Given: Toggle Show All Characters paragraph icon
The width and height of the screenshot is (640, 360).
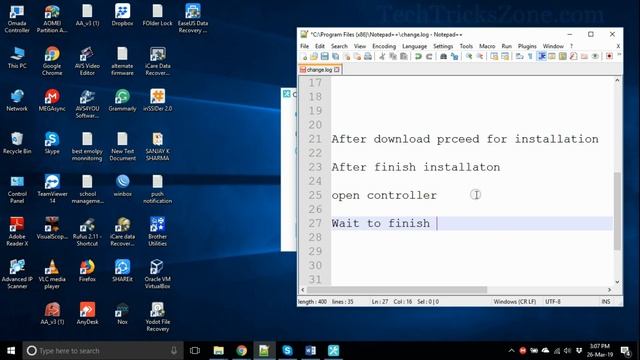Looking at the screenshot, I should coord(530,57).
